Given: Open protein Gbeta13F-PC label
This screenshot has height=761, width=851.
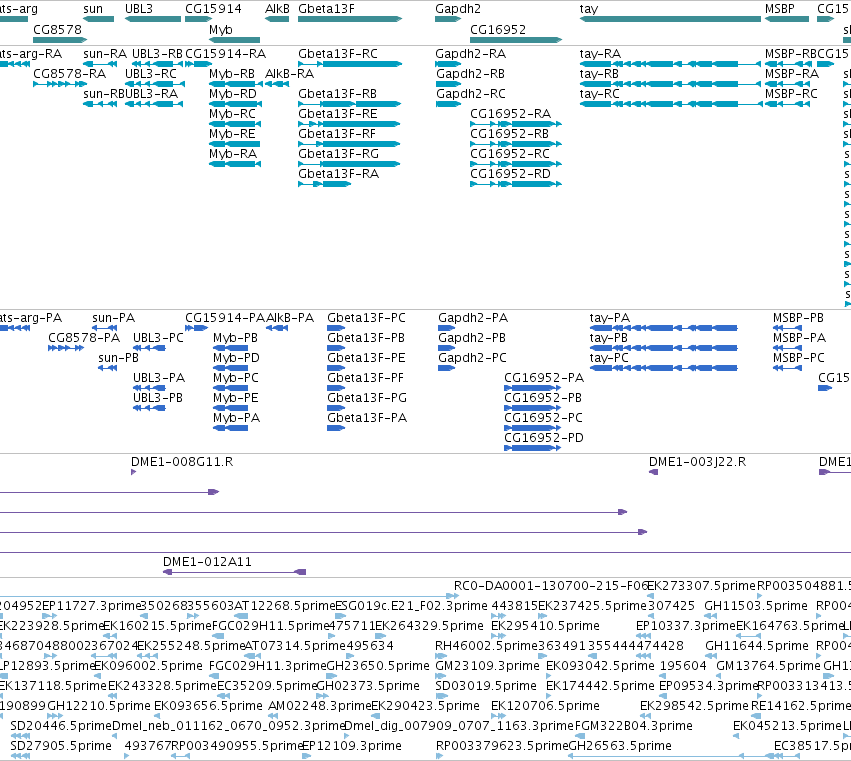Looking at the screenshot, I should (x=366, y=318).
